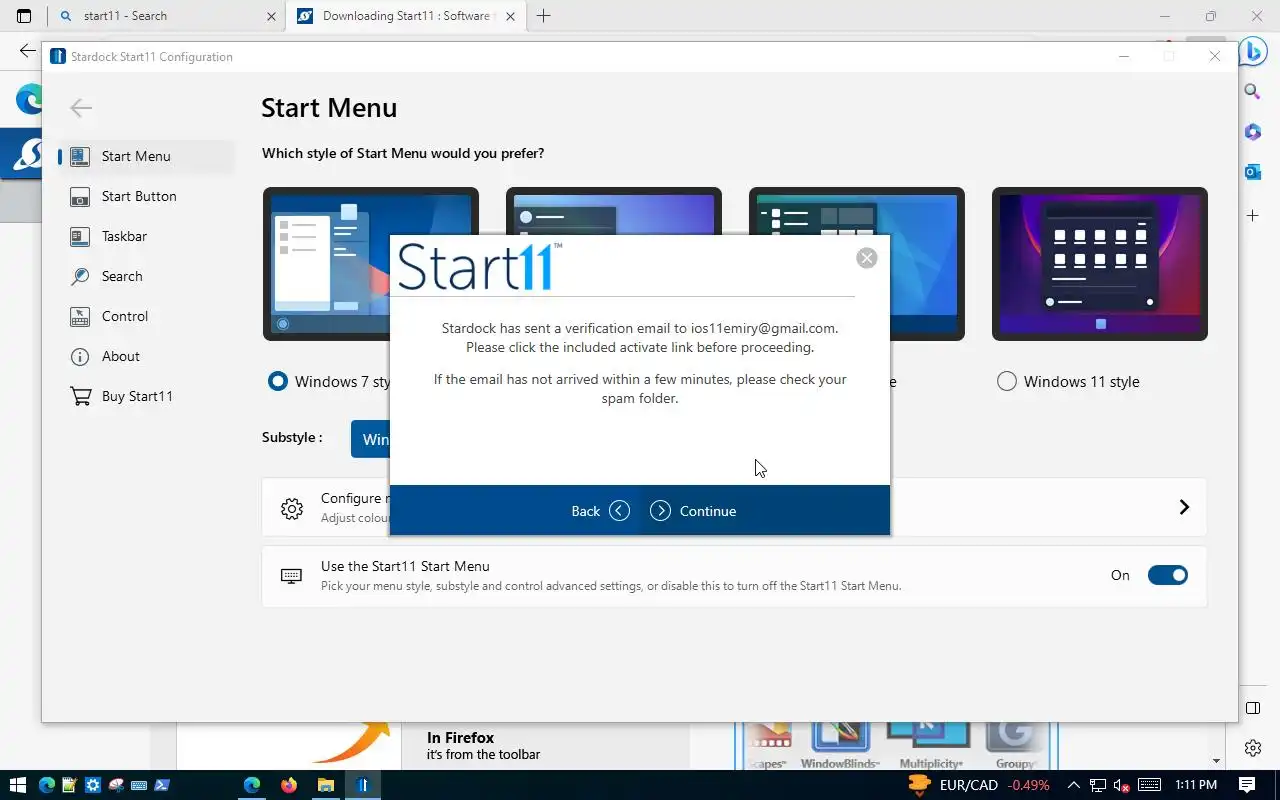Viewport: 1280px width, 800px height.
Task: Click the Taskbar sidebar icon
Action: coord(80,237)
